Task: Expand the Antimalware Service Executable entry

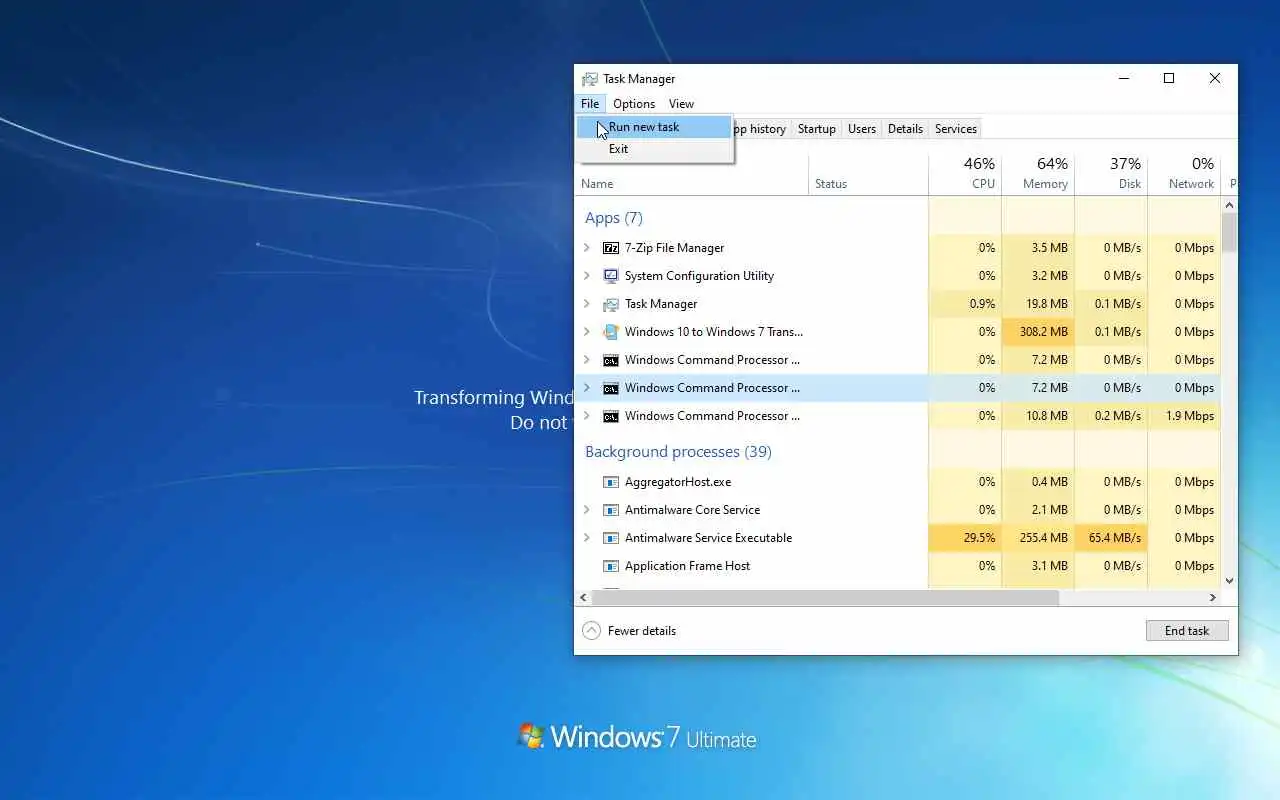Action: point(587,538)
